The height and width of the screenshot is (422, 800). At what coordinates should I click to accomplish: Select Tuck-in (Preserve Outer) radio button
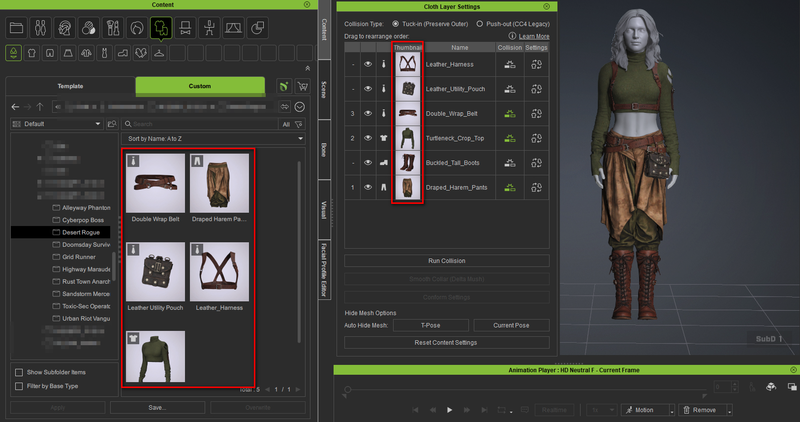point(395,24)
